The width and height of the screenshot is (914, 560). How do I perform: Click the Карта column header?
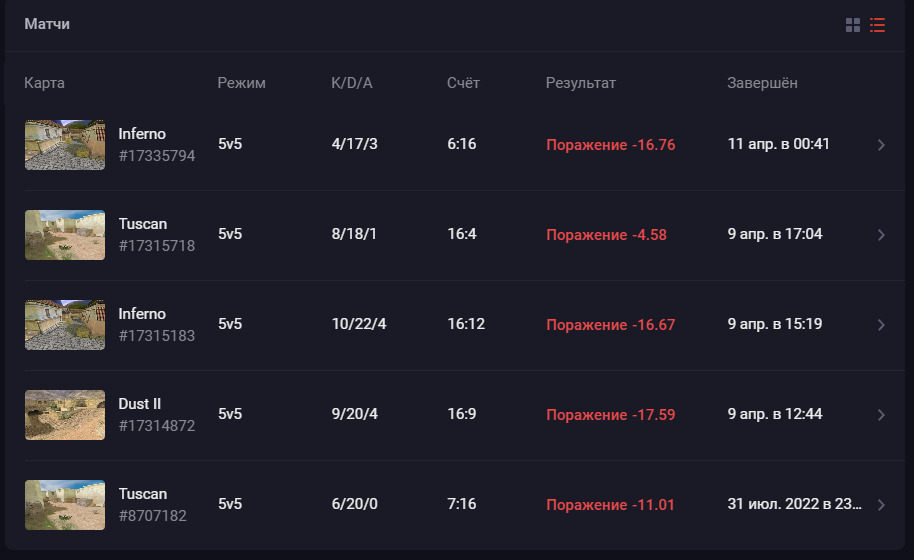tap(45, 83)
